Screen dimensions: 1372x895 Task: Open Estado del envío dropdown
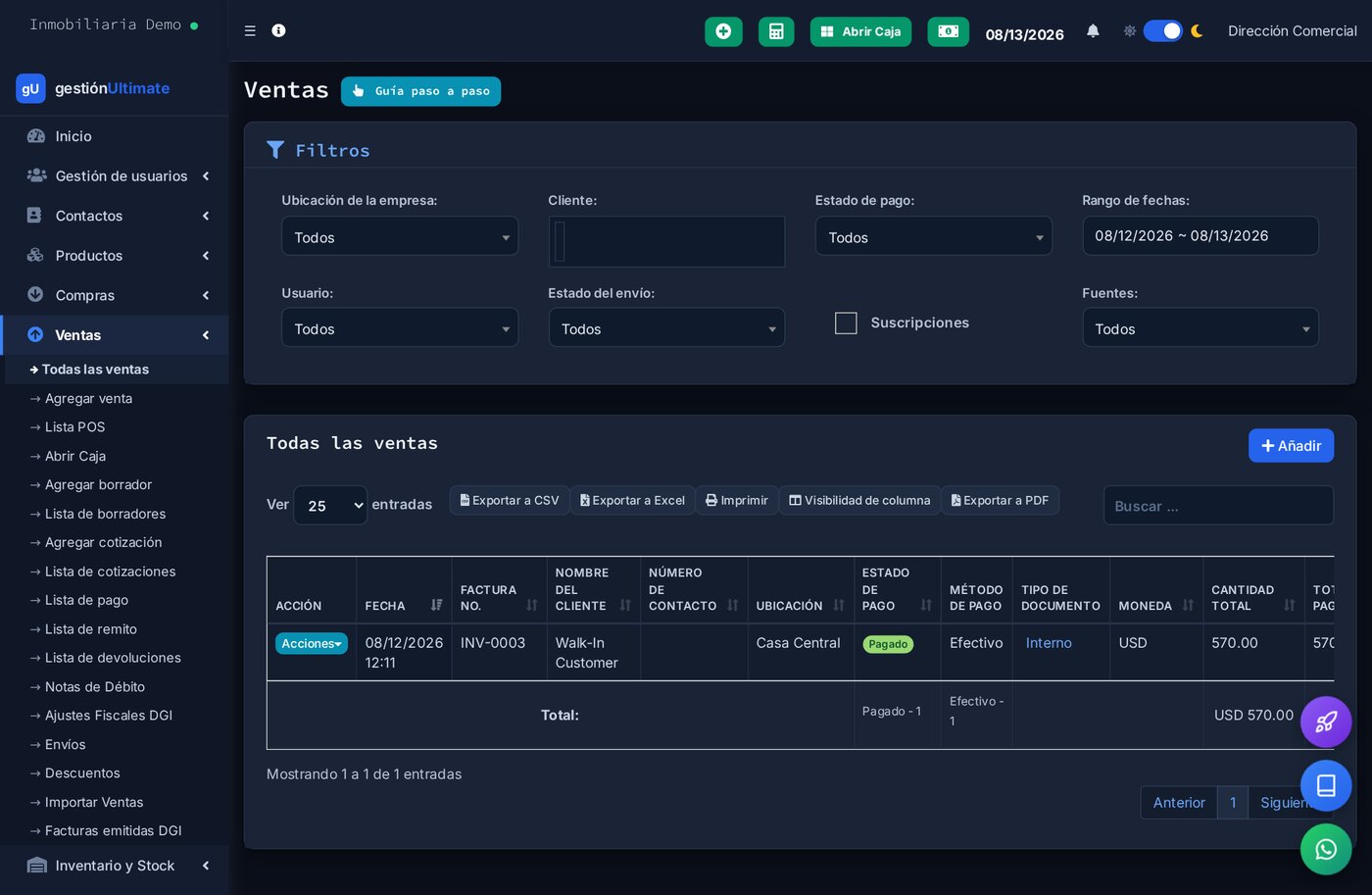[666, 327]
